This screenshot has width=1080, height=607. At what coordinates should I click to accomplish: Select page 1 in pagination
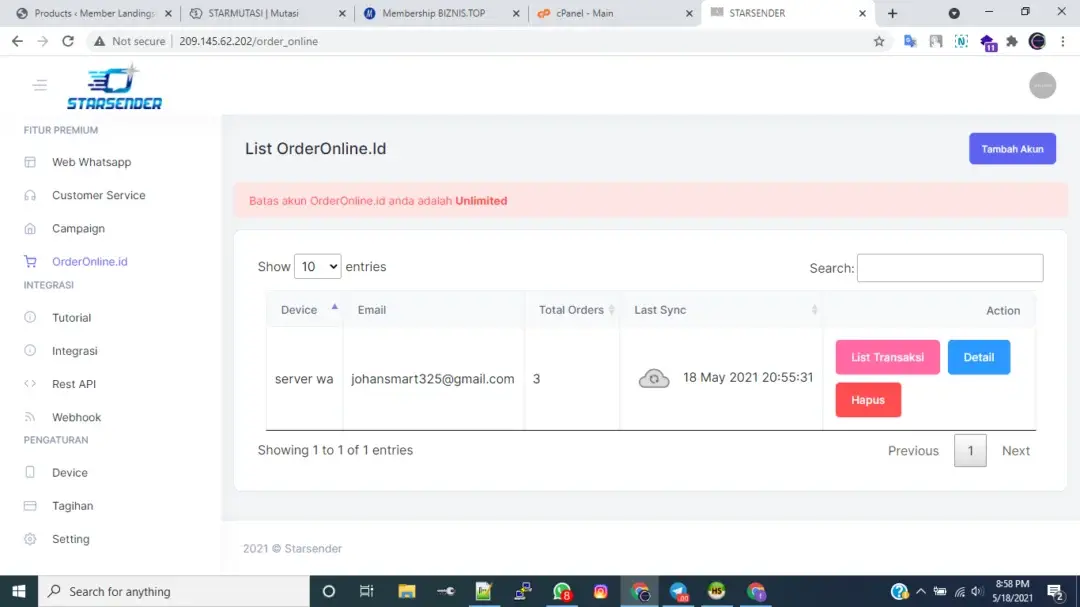tap(970, 451)
